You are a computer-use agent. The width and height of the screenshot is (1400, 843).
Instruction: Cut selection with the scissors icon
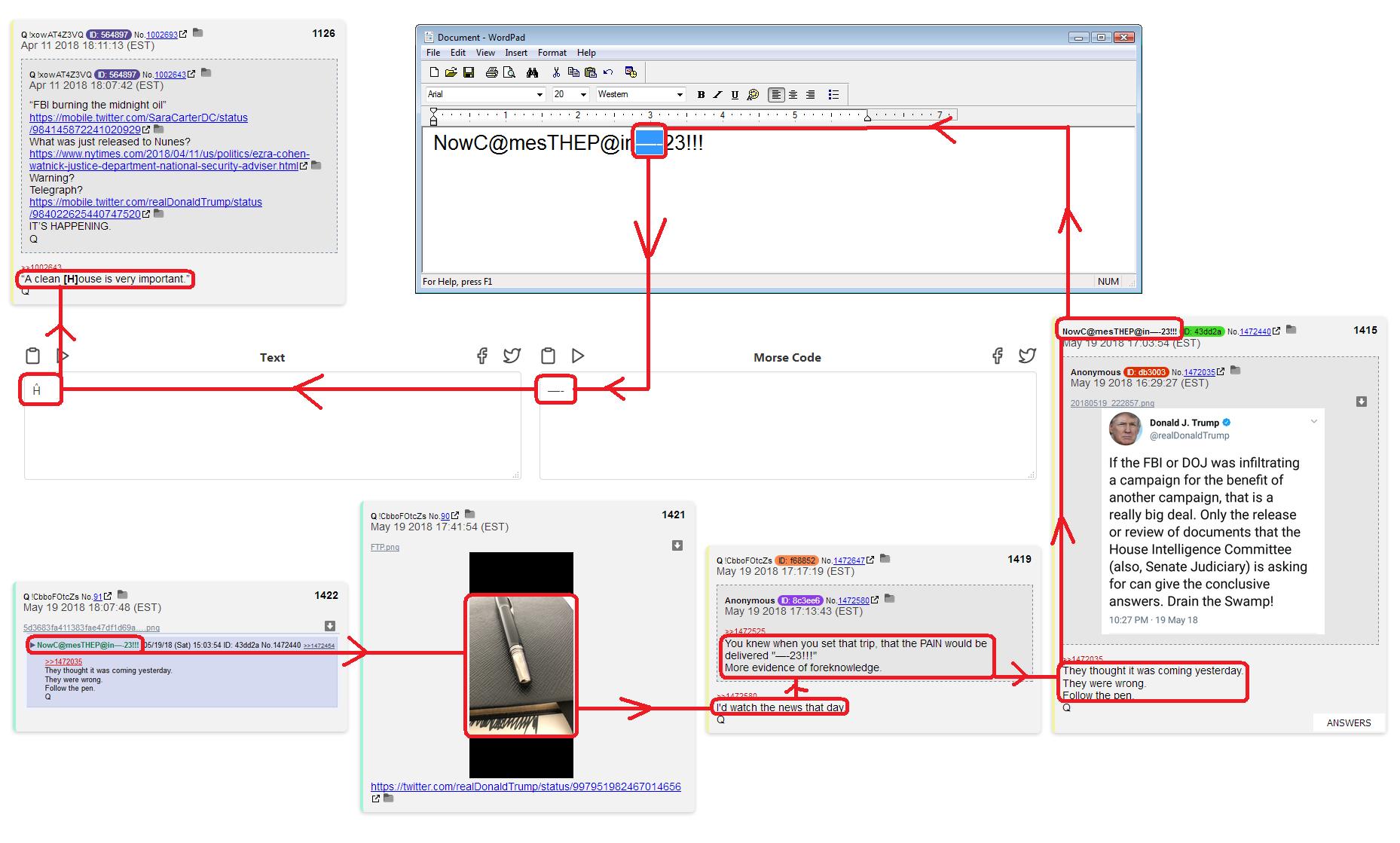556,72
